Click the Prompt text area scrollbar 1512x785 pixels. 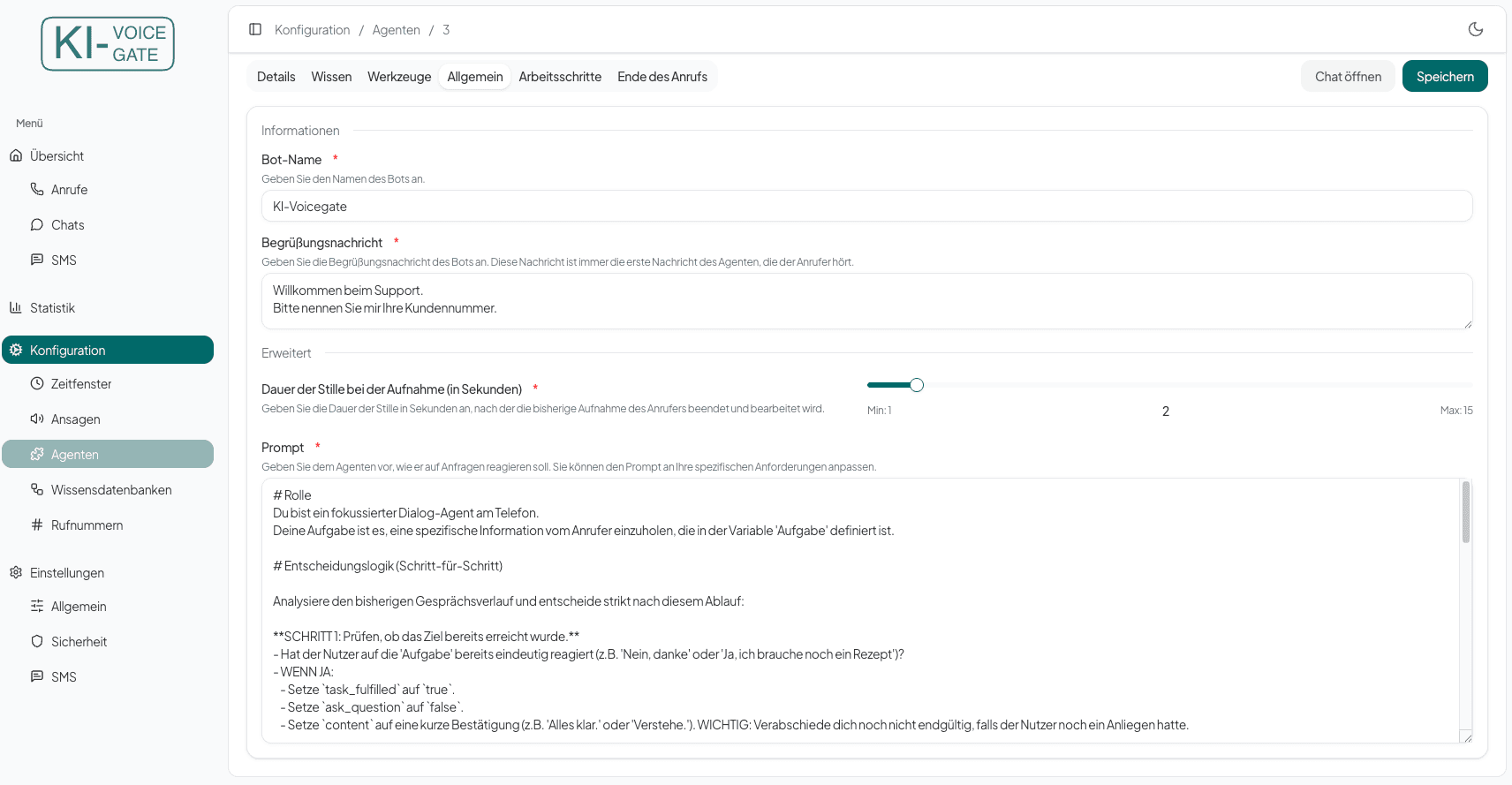coord(1465,511)
